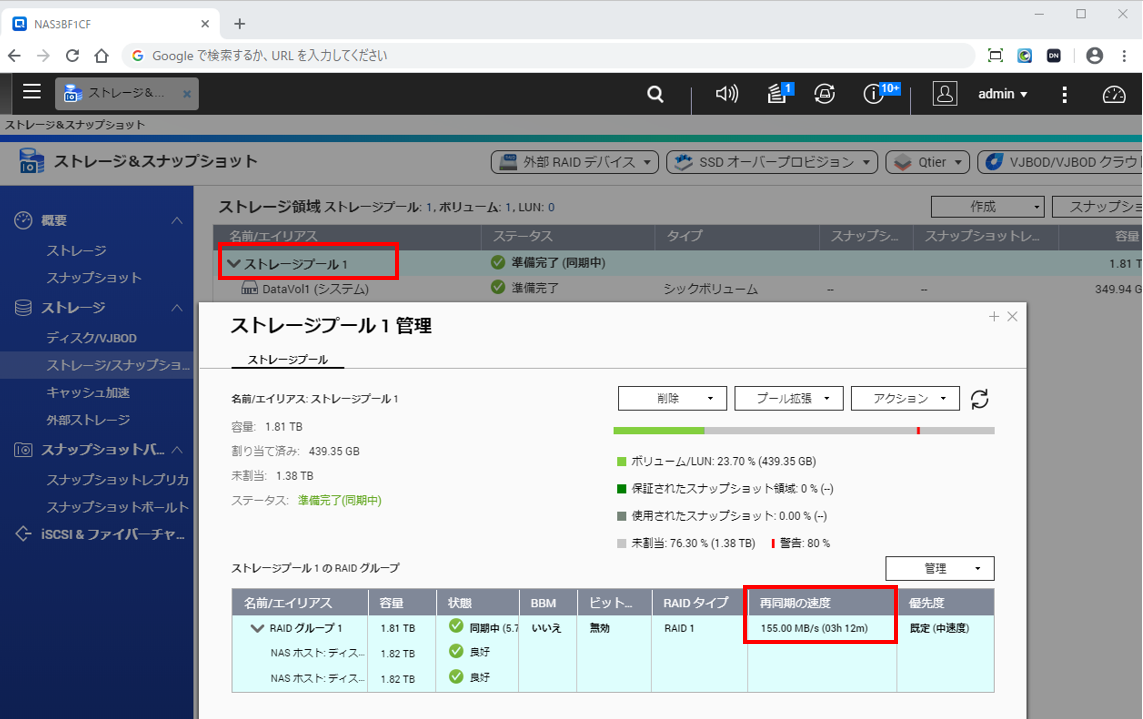Click the 削除 button
The height and width of the screenshot is (719, 1143).
pyautogui.click(x=672, y=399)
